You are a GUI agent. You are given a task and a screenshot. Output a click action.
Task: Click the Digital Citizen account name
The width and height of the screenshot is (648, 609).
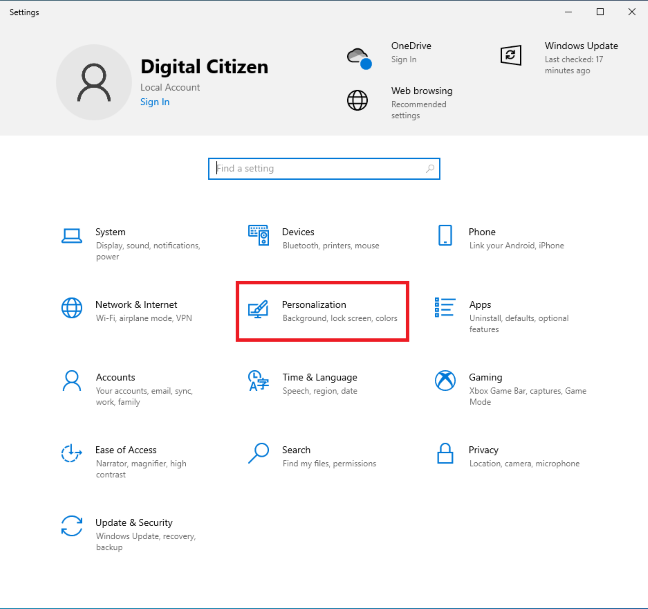click(x=205, y=67)
